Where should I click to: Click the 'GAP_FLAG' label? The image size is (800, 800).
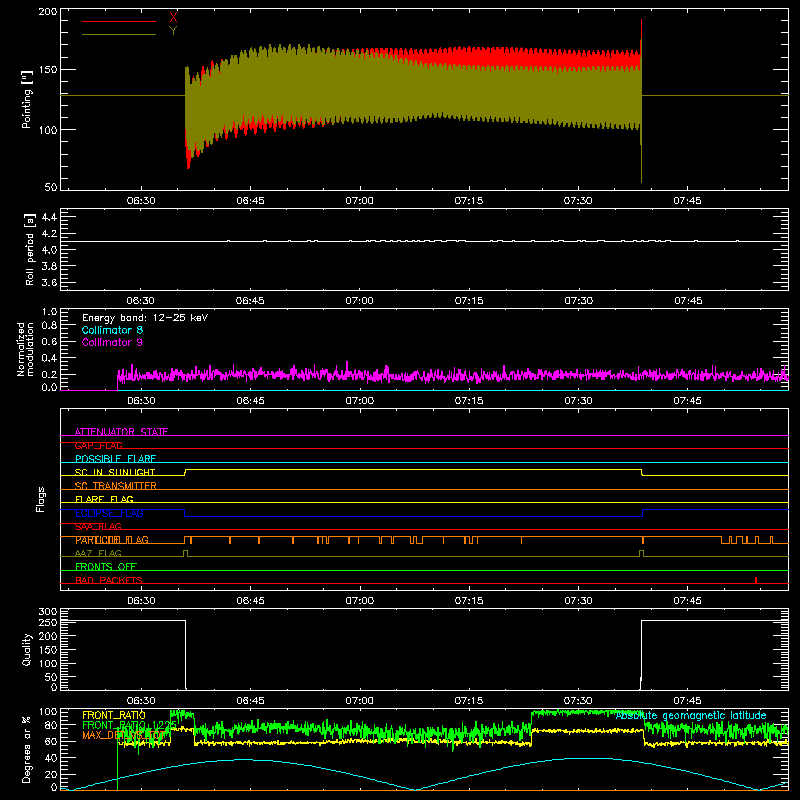coord(98,445)
